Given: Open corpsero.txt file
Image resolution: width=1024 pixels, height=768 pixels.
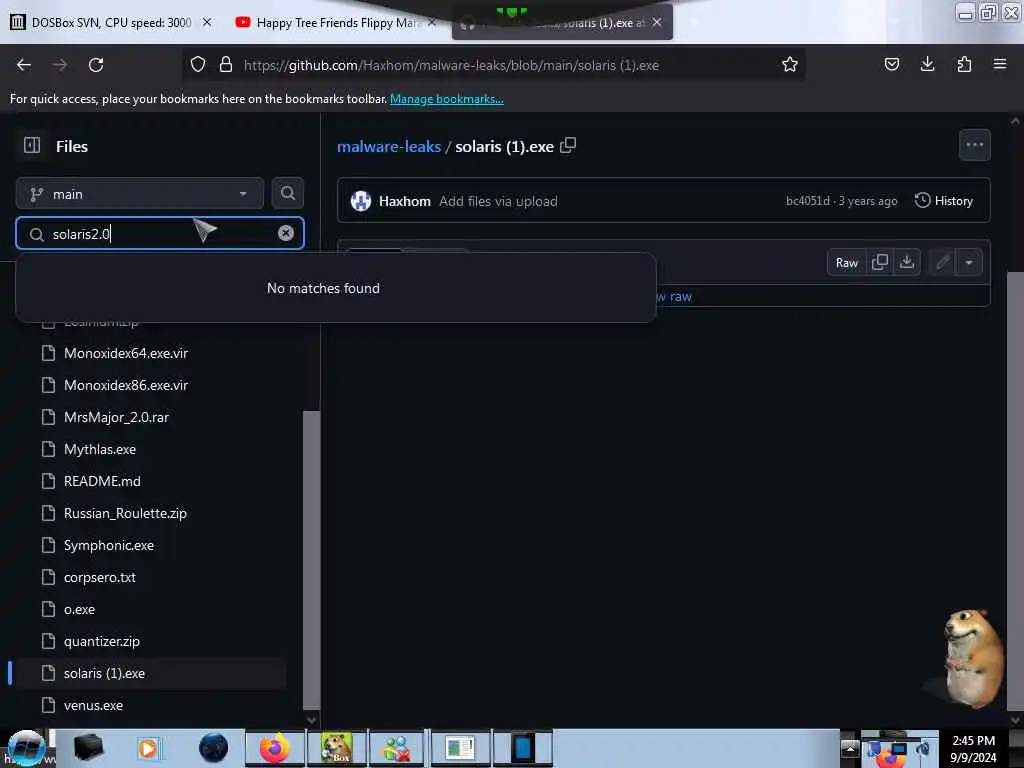Looking at the screenshot, I should pos(99,577).
